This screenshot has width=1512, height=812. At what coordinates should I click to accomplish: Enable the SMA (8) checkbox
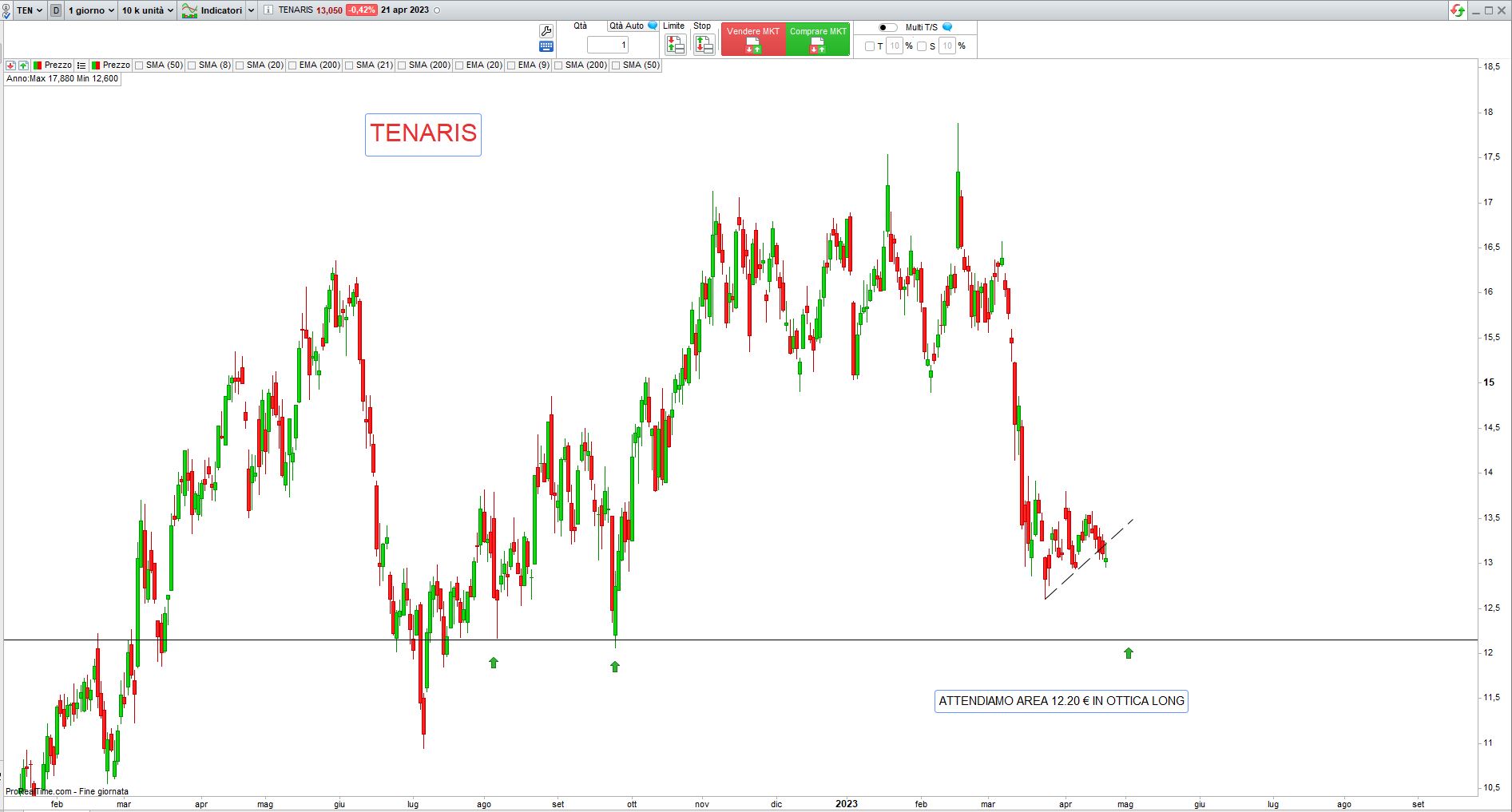tap(192, 65)
